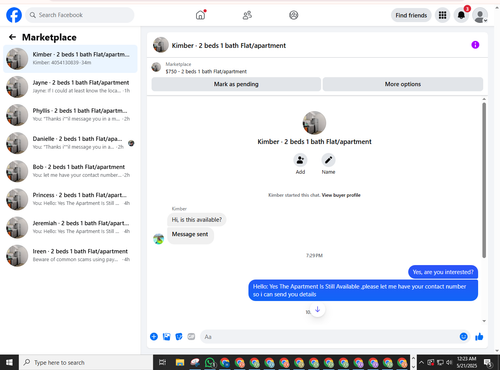The image size is (500, 370).
Task: Click Mark as pending button
Action: tap(236, 84)
